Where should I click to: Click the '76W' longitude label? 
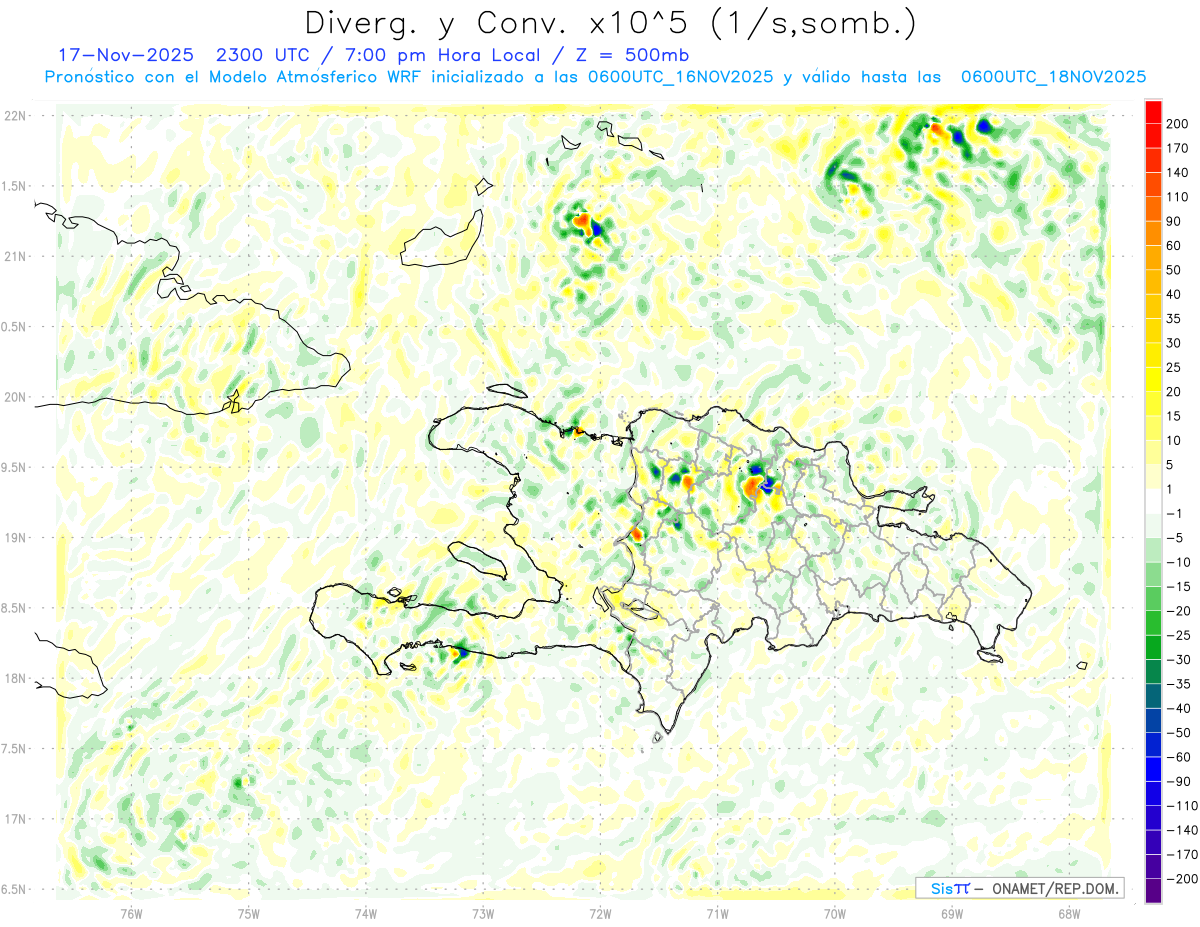point(131,913)
